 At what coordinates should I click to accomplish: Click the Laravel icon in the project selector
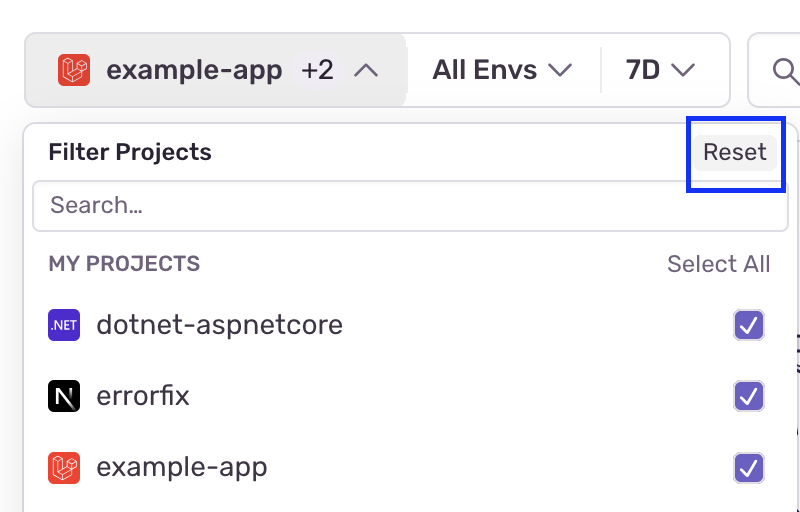[x=74, y=70]
